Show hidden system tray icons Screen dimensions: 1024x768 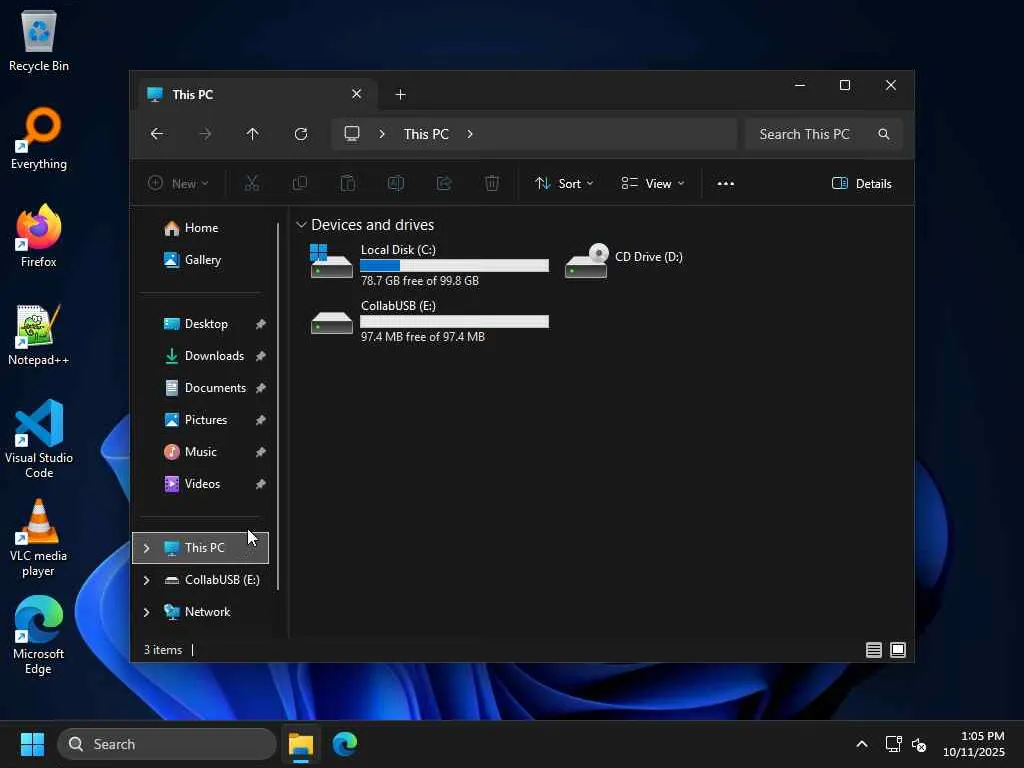[x=862, y=744]
